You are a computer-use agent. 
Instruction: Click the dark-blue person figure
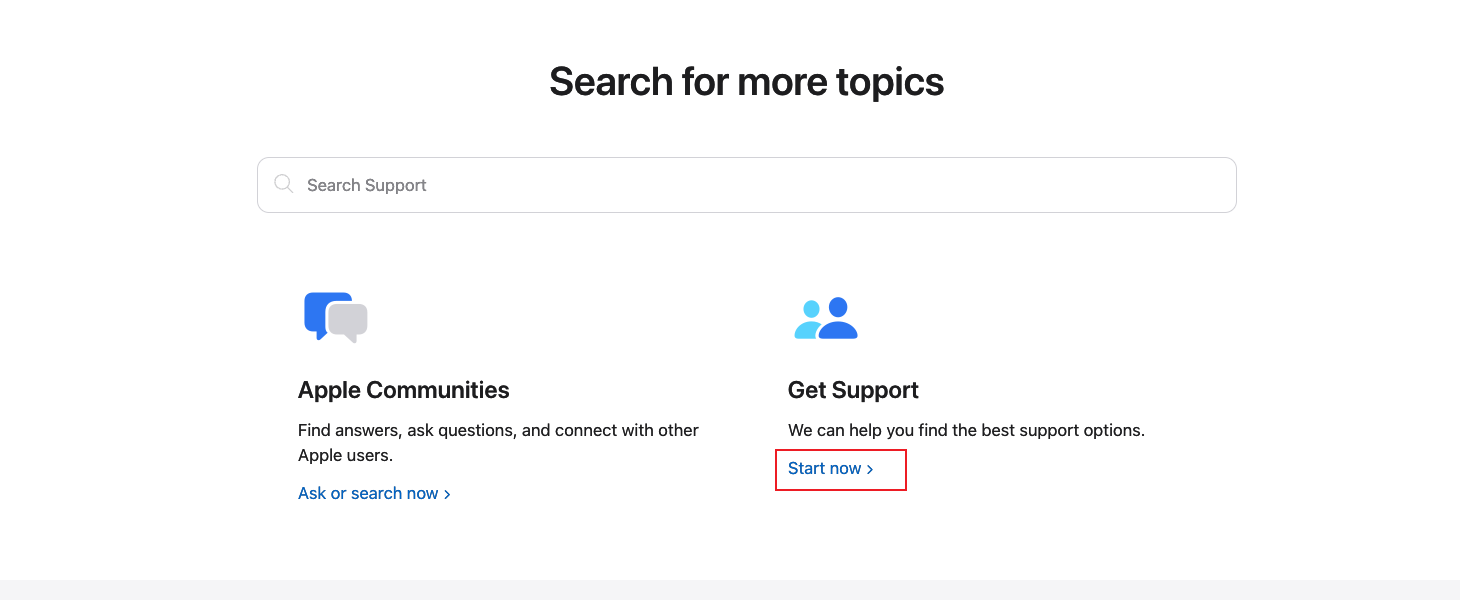tap(838, 318)
